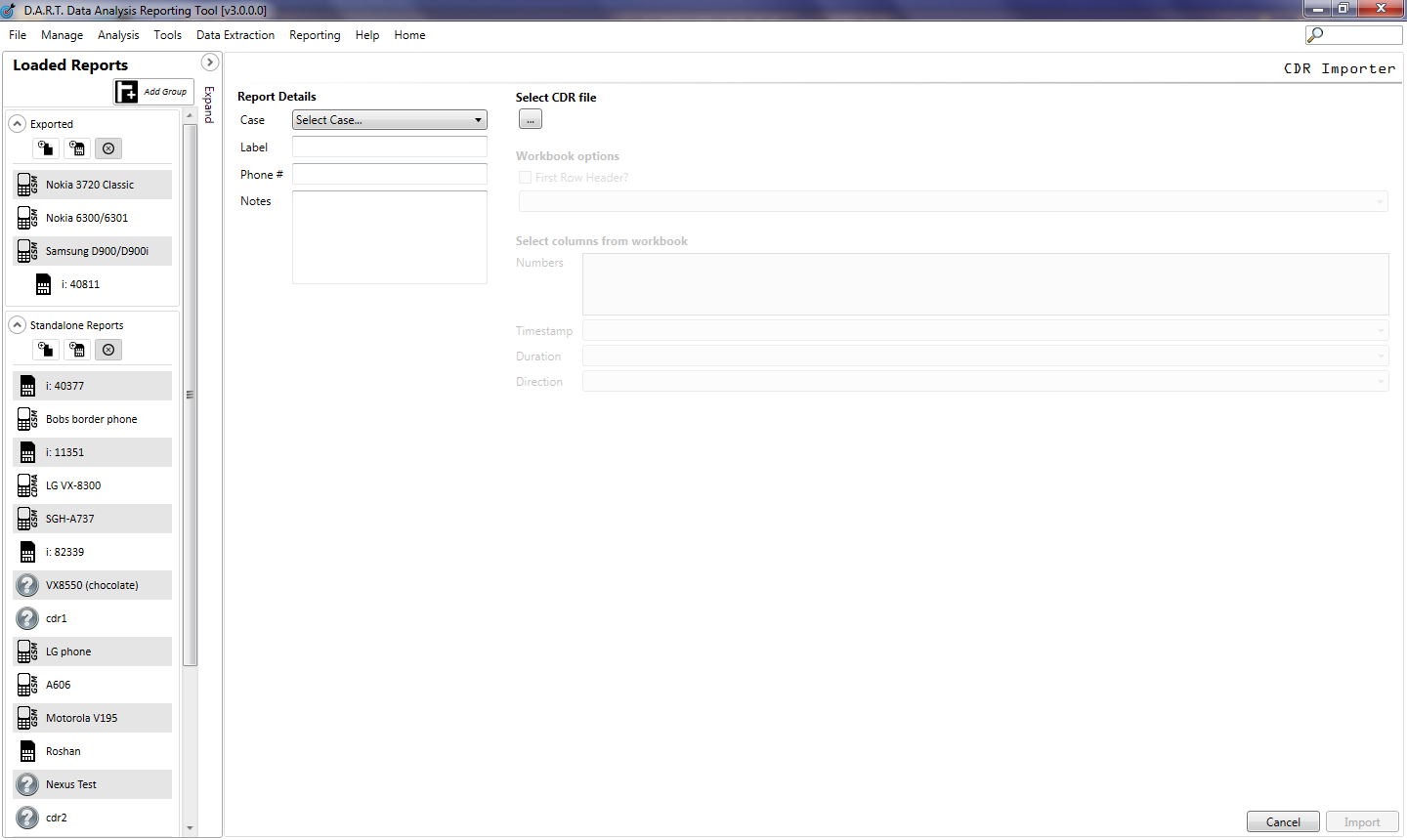
Task: Toggle the First Row Header checkbox
Action: (525, 178)
